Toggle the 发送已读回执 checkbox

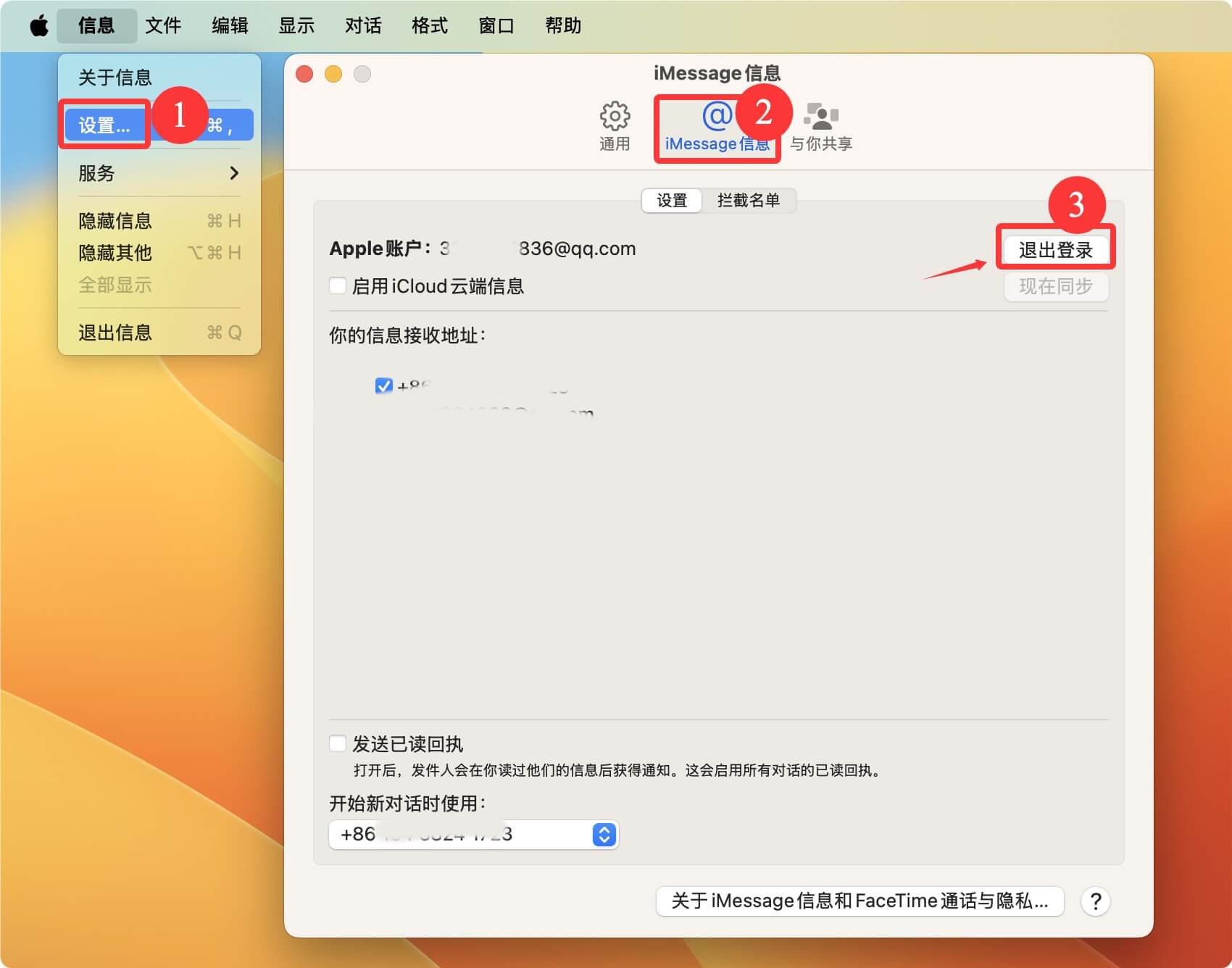tap(337, 743)
